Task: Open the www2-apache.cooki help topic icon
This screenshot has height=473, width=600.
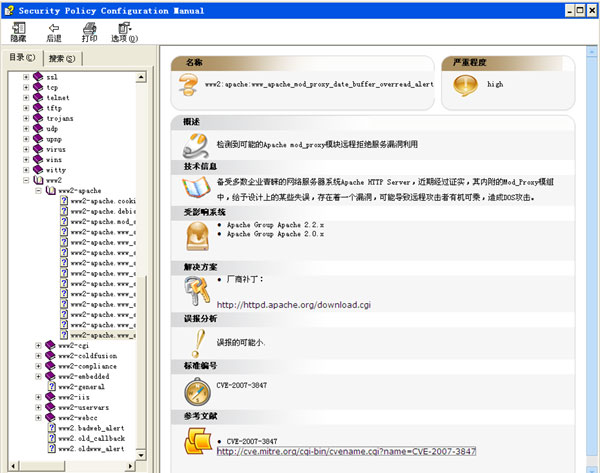Action: pyautogui.click(x=64, y=201)
